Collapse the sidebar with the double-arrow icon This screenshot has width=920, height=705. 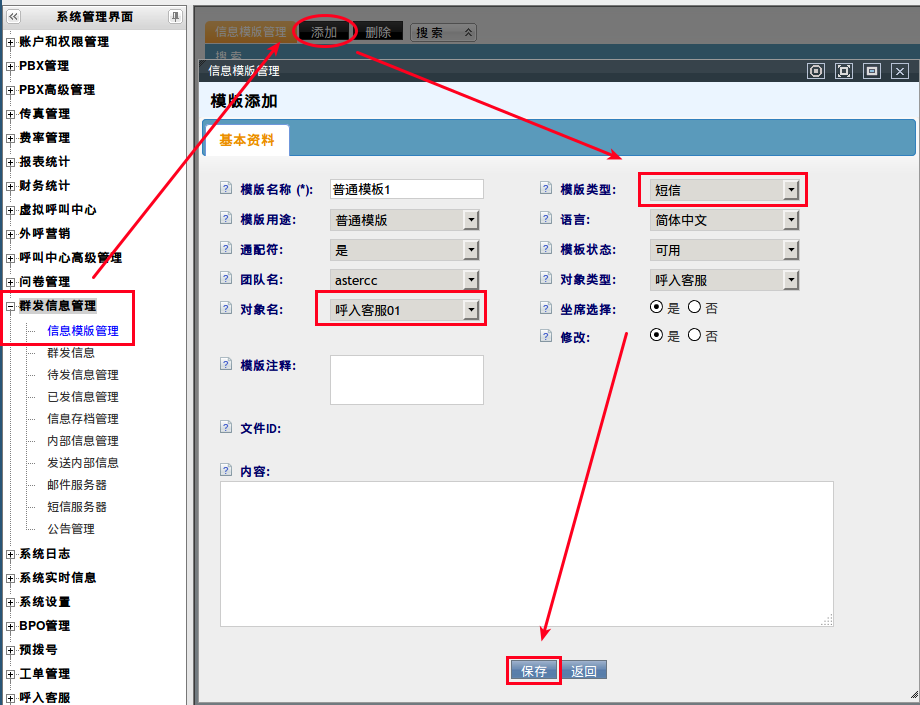point(14,17)
